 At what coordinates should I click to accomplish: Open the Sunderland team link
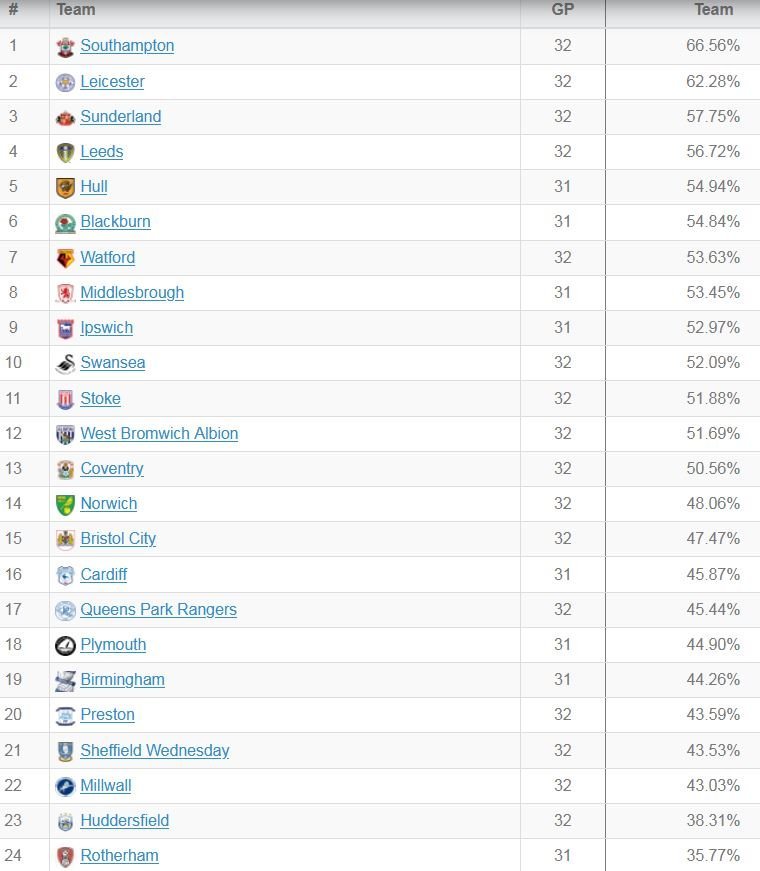click(x=121, y=117)
